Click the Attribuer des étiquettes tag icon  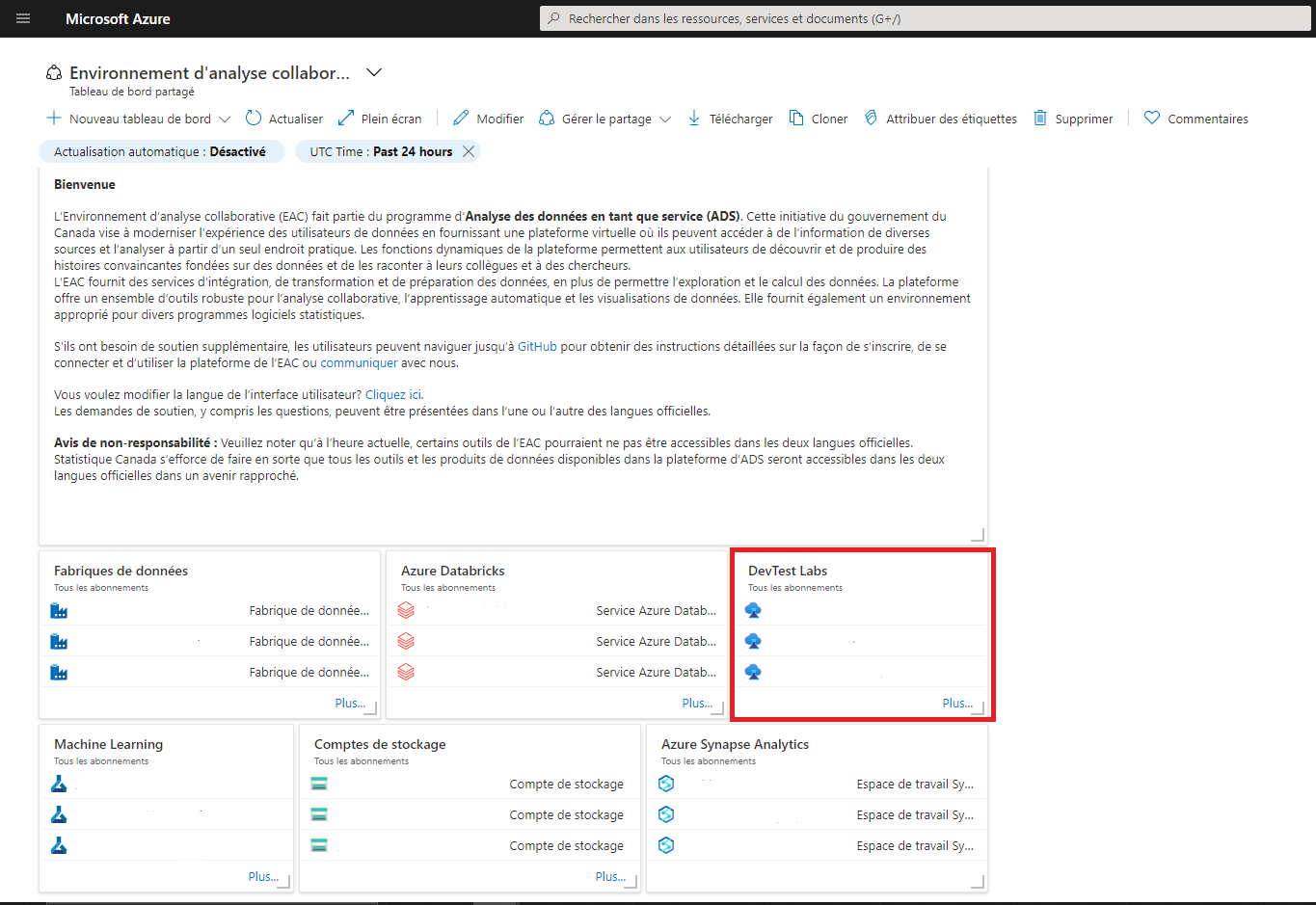pyautogui.click(x=871, y=118)
